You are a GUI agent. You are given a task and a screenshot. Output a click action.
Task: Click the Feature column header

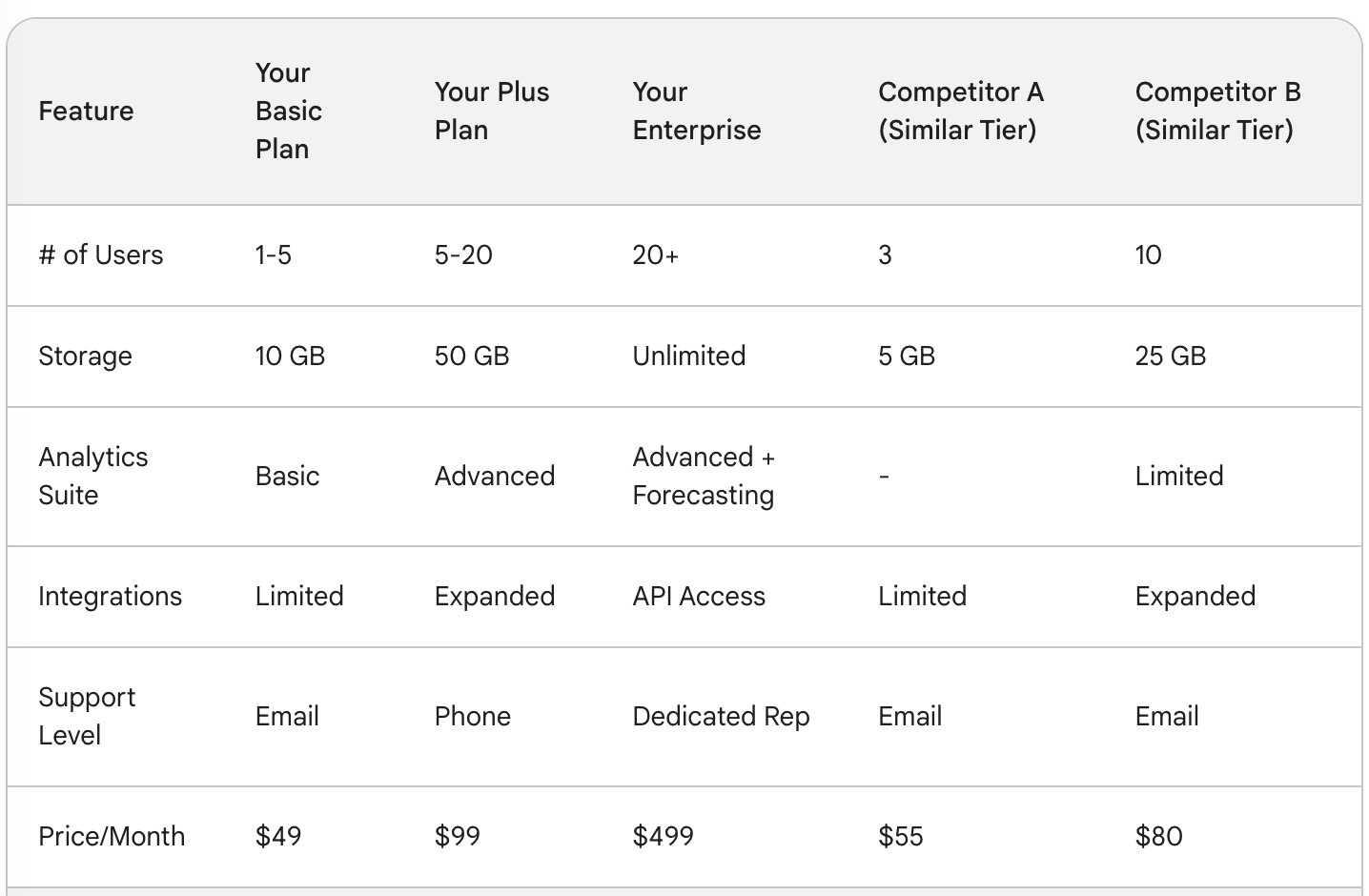(86, 112)
